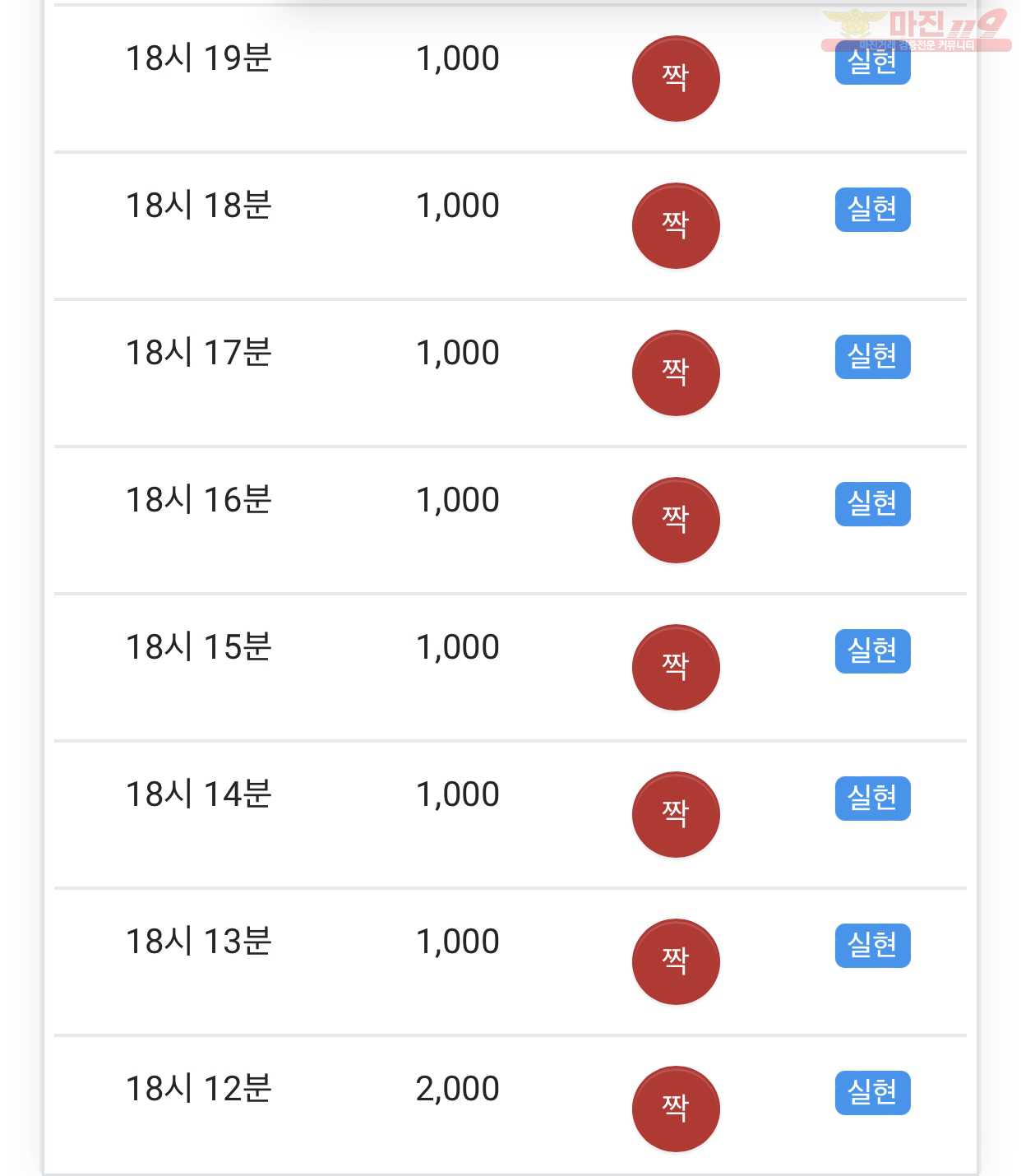
Task: Select the blue 실현 label for 18시 16분
Action: tap(873, 503)
